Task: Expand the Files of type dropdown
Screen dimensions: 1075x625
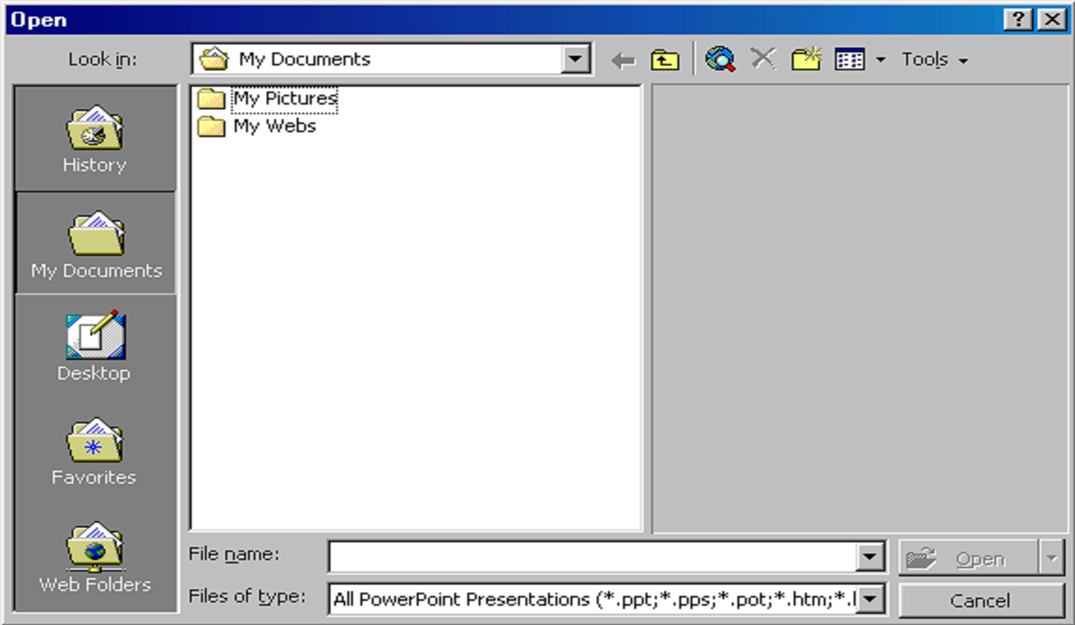Action: (871, 600)
